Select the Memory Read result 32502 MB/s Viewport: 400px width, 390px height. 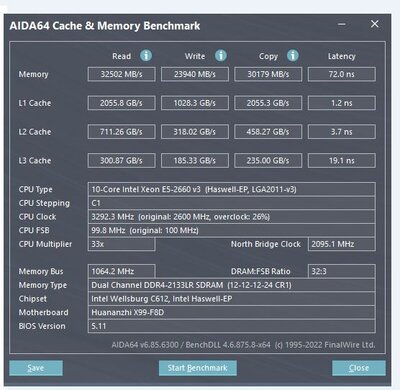point(121,74)
